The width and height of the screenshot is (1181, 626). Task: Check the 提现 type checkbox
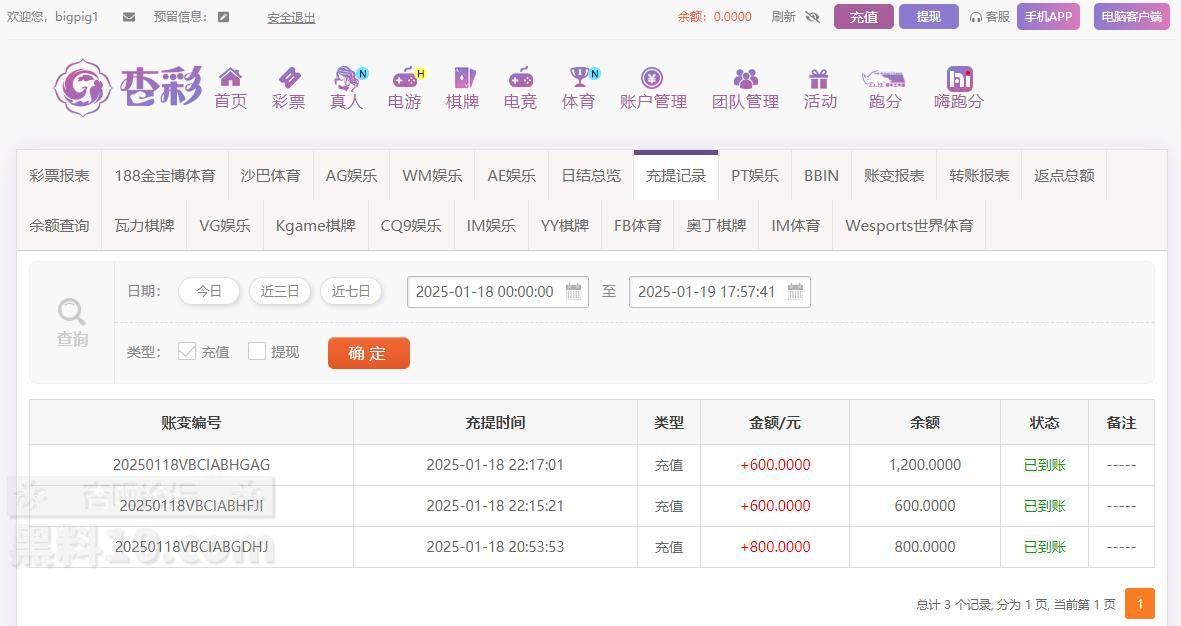tap(257, 351)
